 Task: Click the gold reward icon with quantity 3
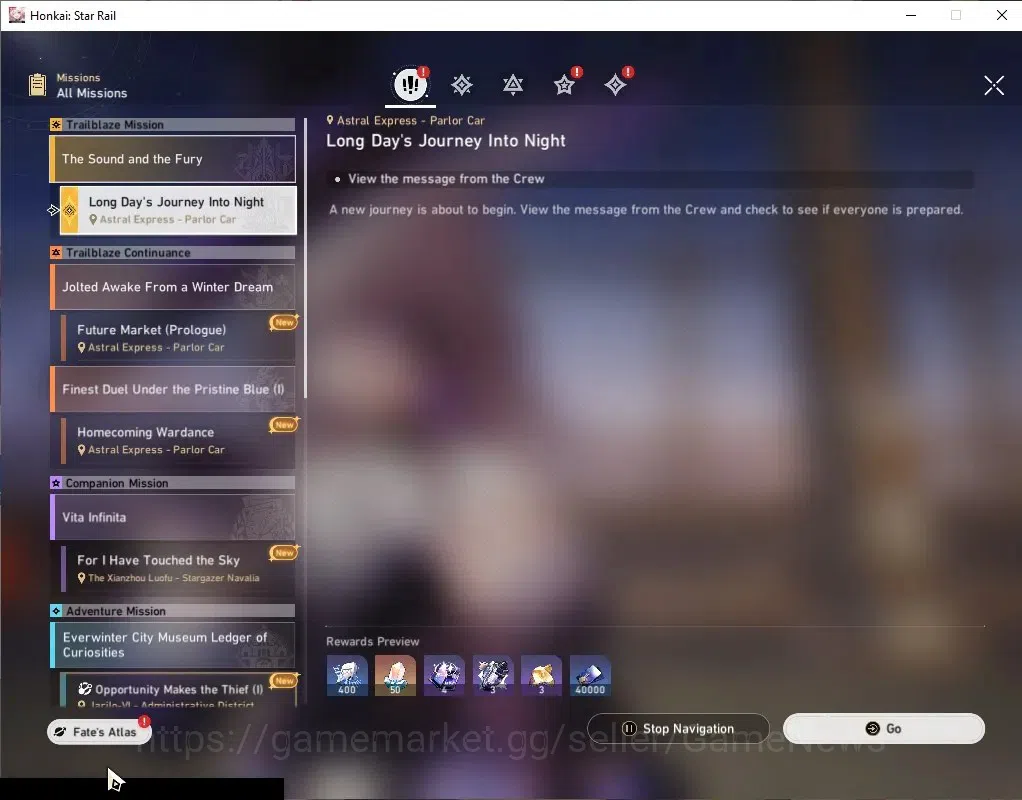tap(541, 675)
